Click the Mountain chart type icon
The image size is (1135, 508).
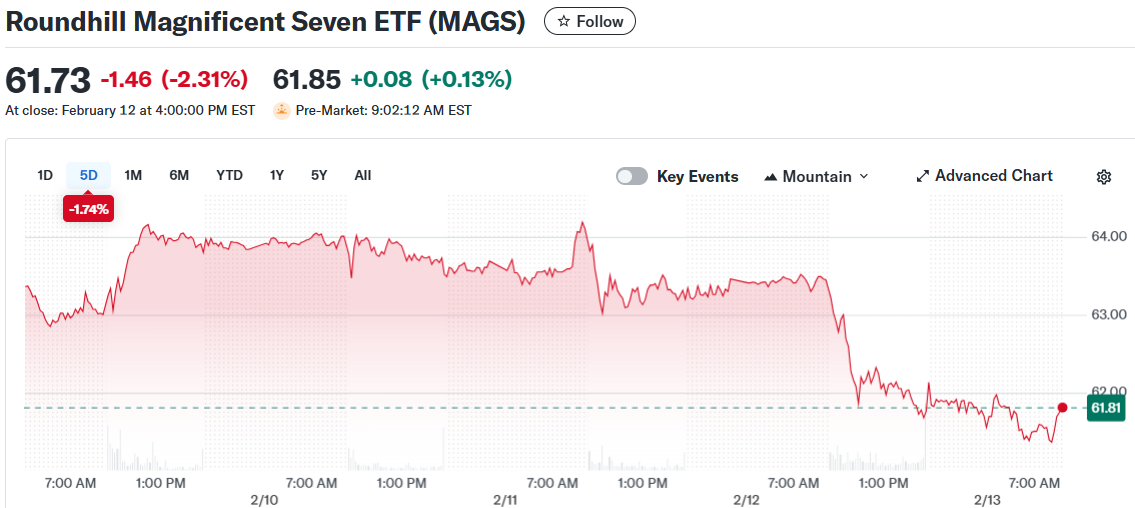[770, 177]
